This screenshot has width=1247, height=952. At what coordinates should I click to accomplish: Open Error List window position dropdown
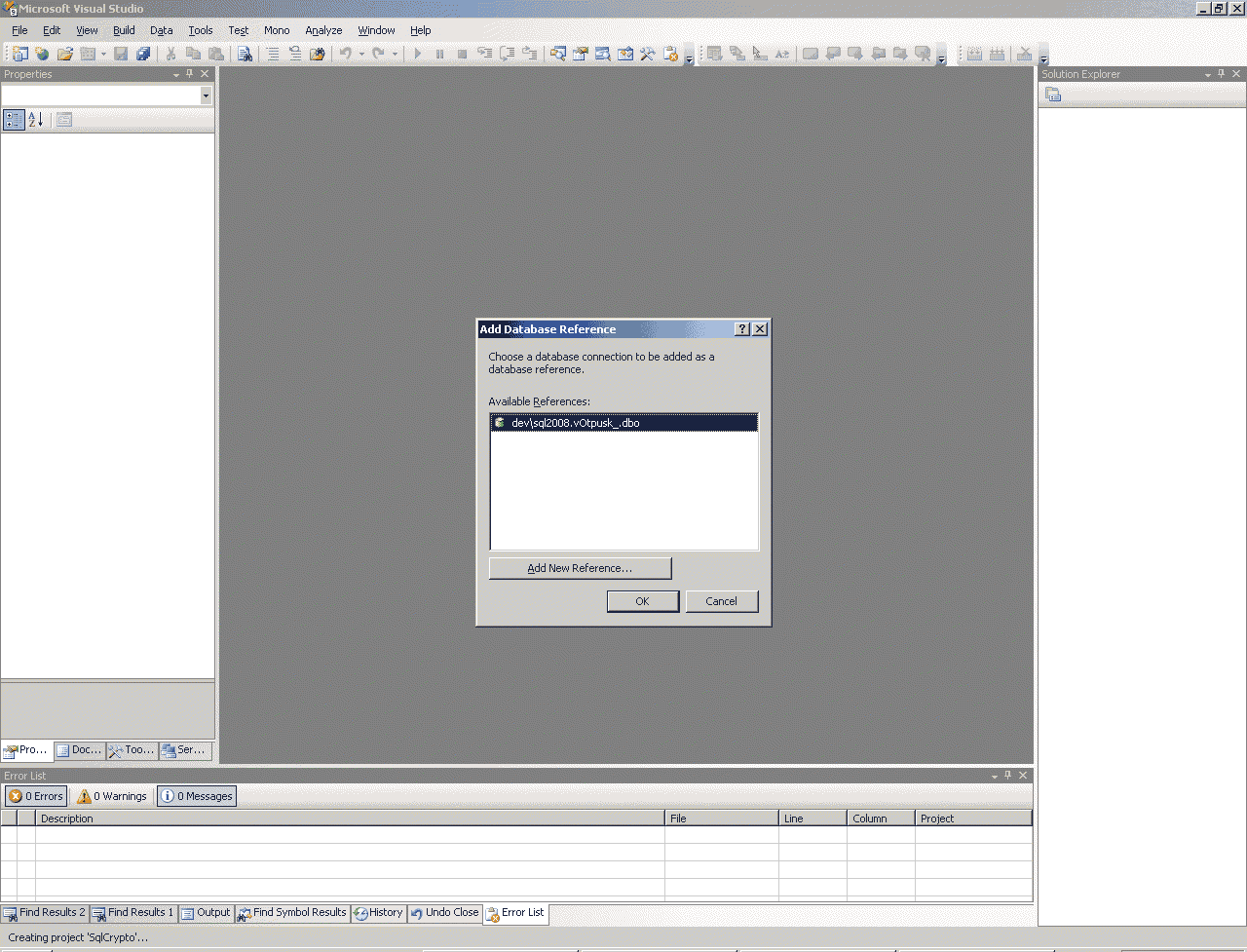pyautogui.click(x=995, y=776)
